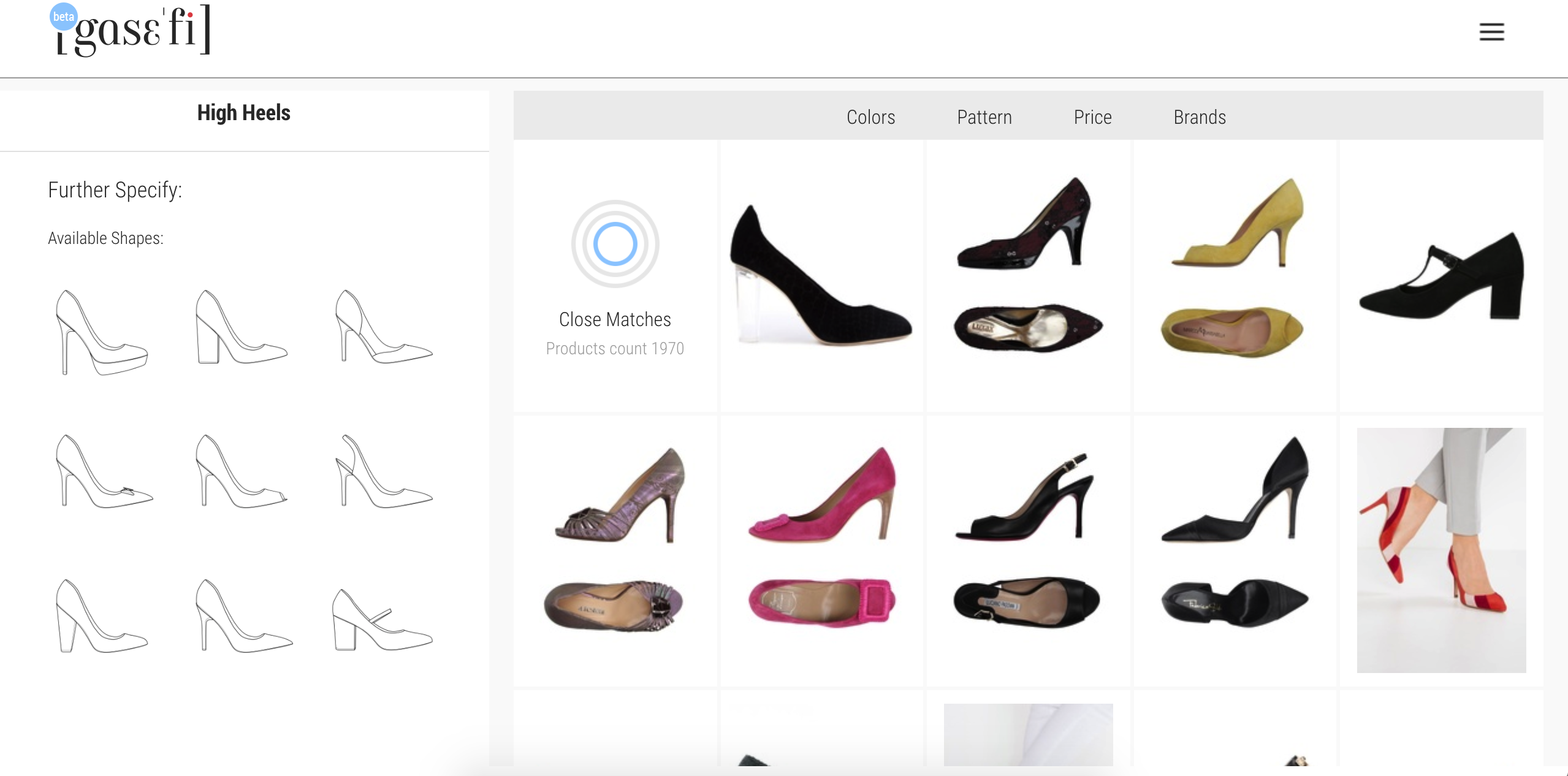Expand the Pattern filter
Screen dimensions: 1568x776
[984, 116]
